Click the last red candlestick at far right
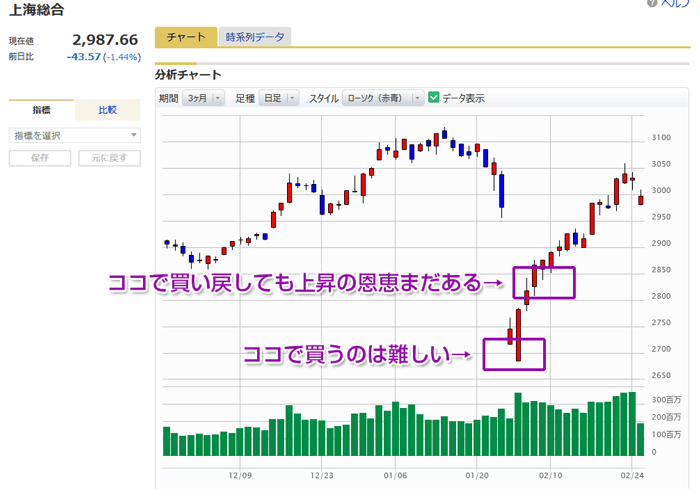The image size is (700, 489). point(640,200)
